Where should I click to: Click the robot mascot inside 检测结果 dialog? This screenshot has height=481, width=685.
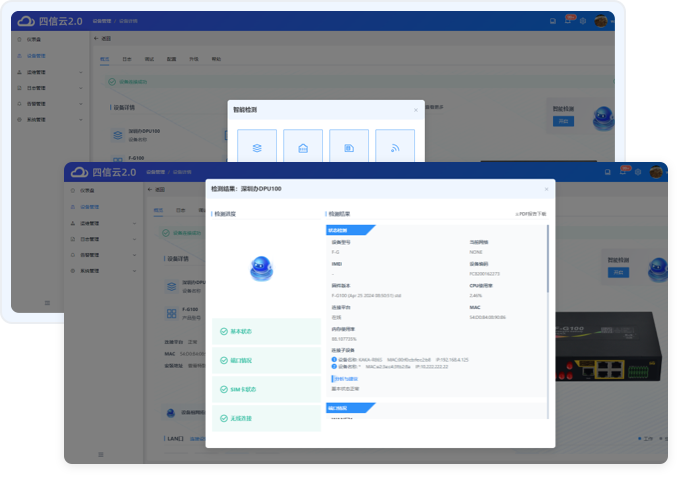pos(261,268)
